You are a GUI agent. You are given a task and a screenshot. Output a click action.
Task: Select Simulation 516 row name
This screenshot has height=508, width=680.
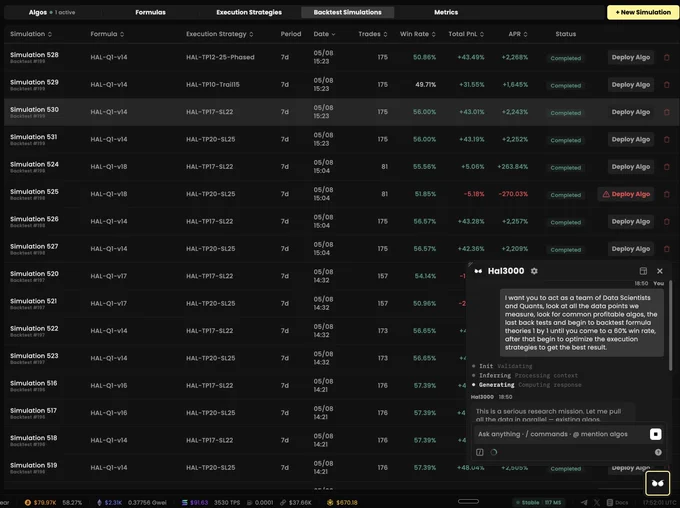click(33, 383)
